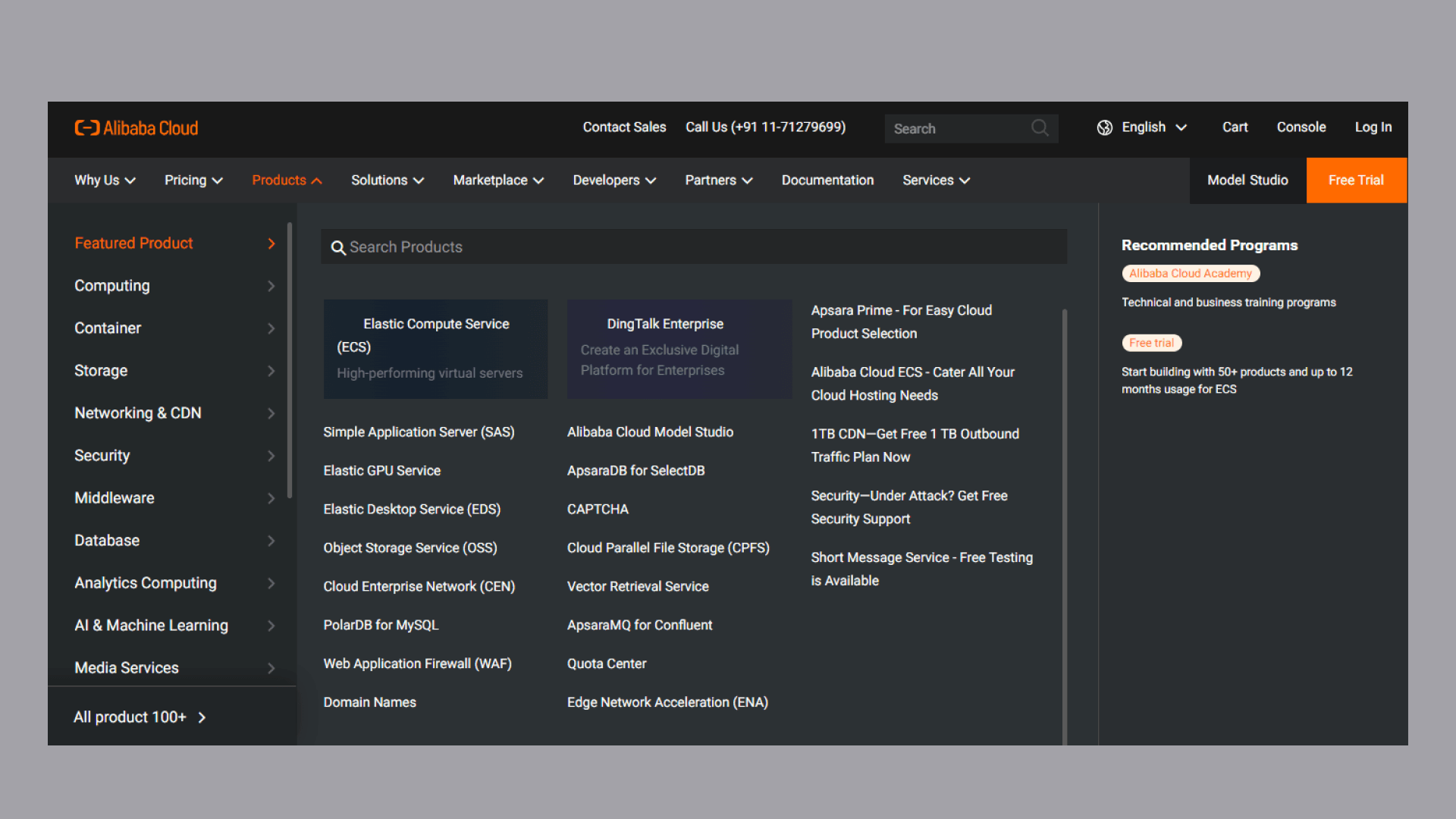Open Apsara Prime product selection link
This screenshot has height=819, width=1456.
tap(901, 322)
